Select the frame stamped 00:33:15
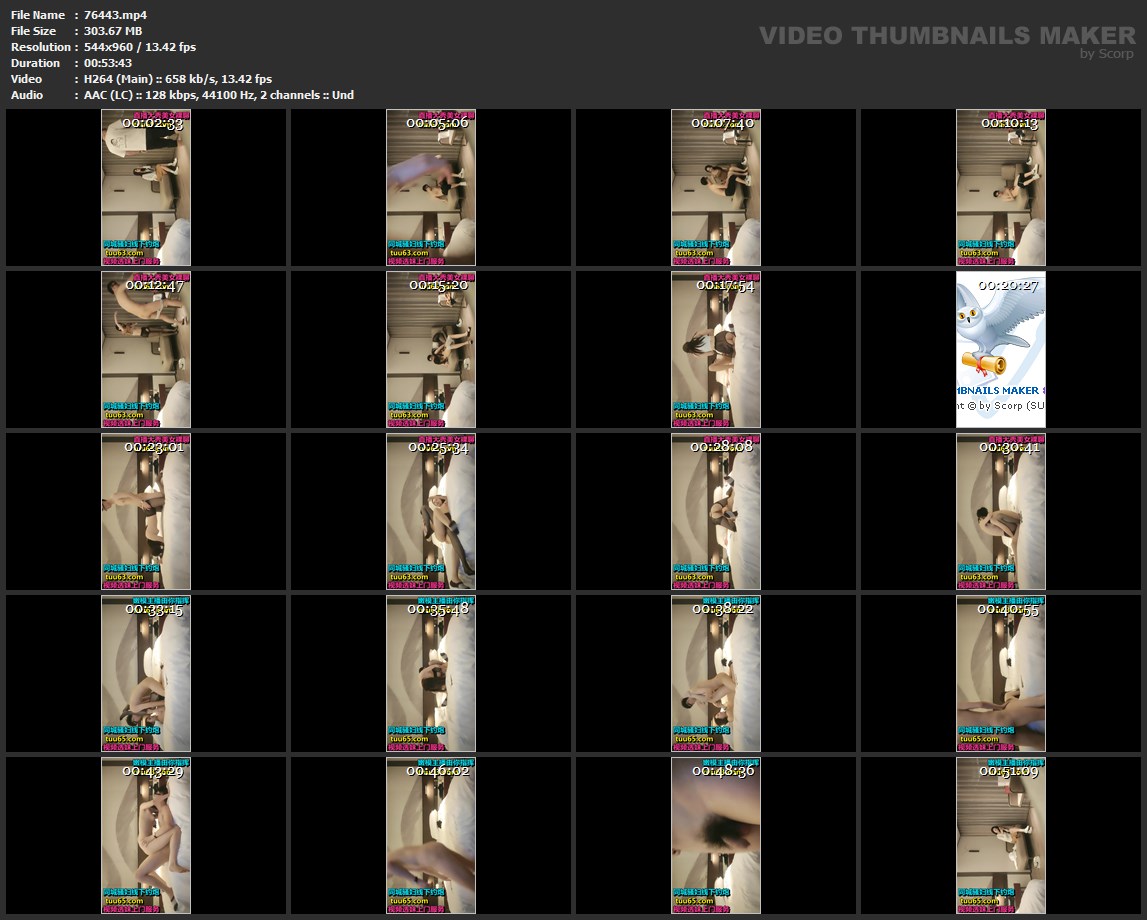Screen dimensions: 1147x920 (146, 673)
